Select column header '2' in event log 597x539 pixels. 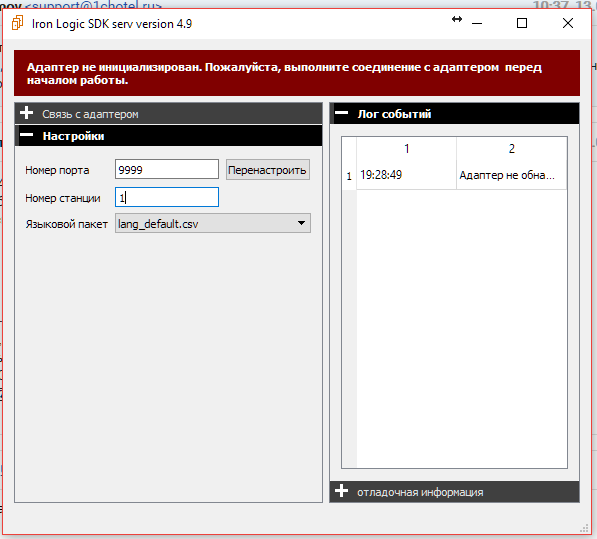(x=512, y=148)
